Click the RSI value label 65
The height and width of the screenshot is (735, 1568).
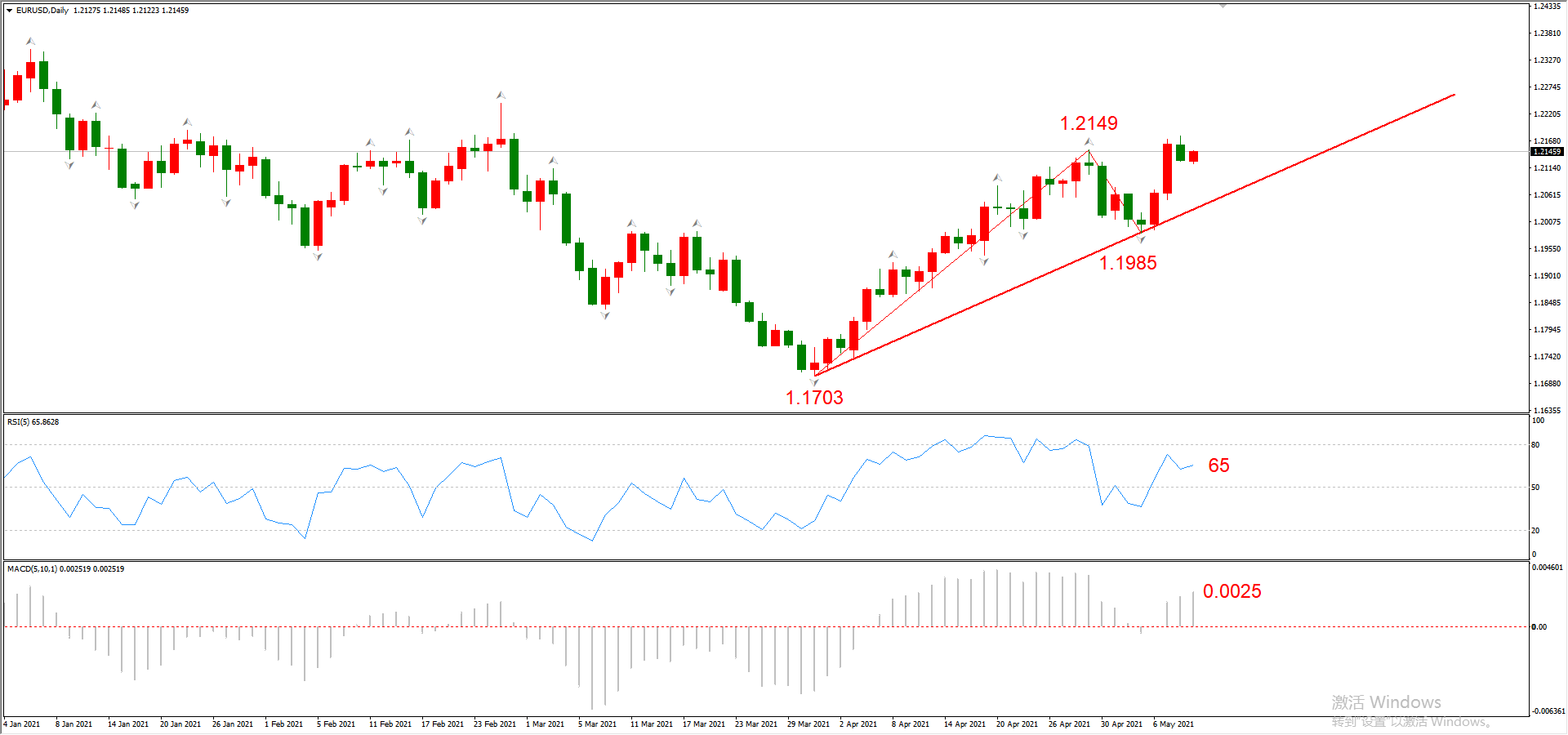1218,465
